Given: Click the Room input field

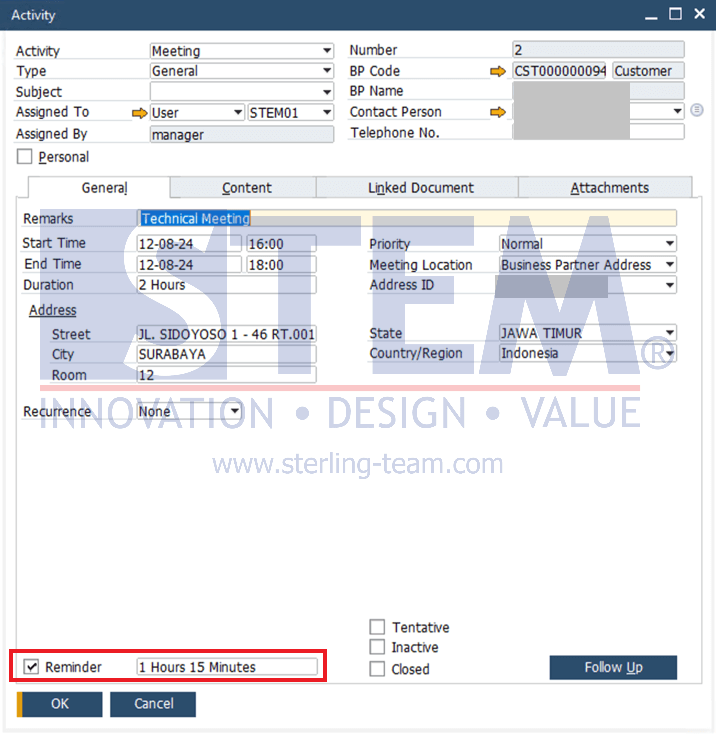Looking at the screenshot, I should (x=226, y=375).
